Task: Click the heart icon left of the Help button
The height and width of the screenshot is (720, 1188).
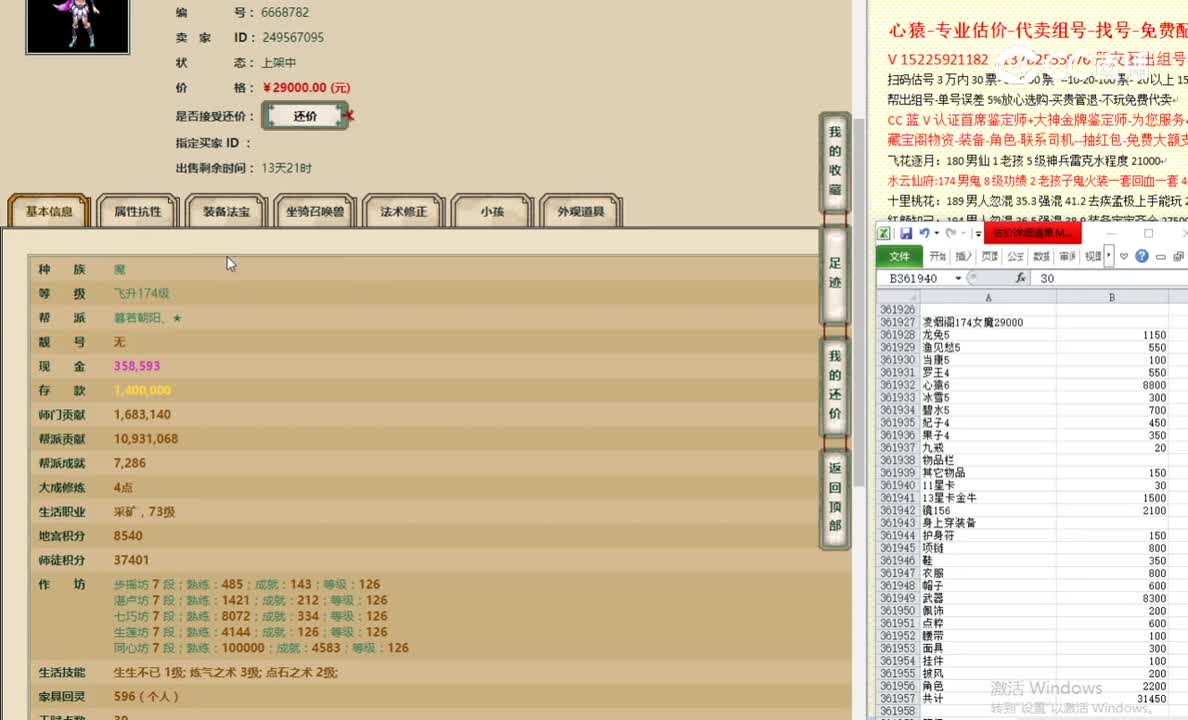Action: coord(1123,257)
